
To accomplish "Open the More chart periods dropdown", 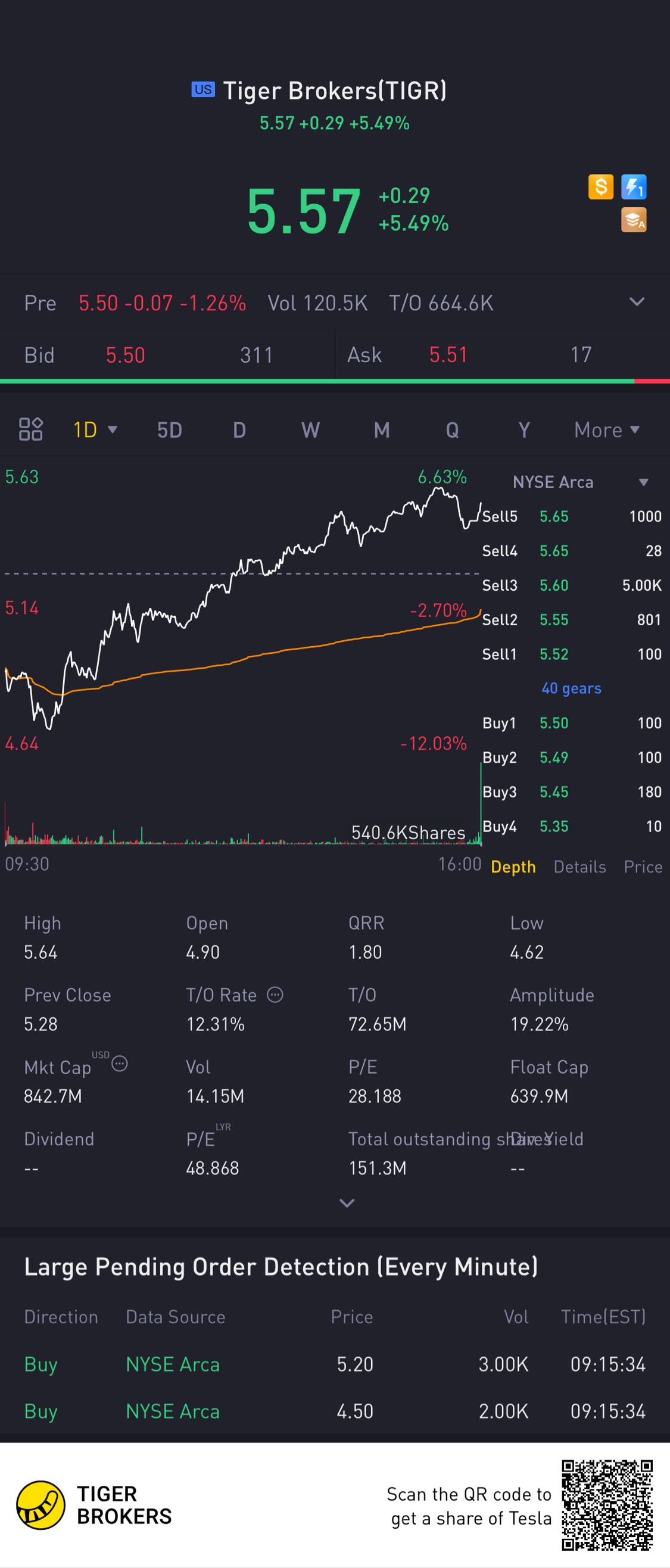I will [x=607, y=430].
